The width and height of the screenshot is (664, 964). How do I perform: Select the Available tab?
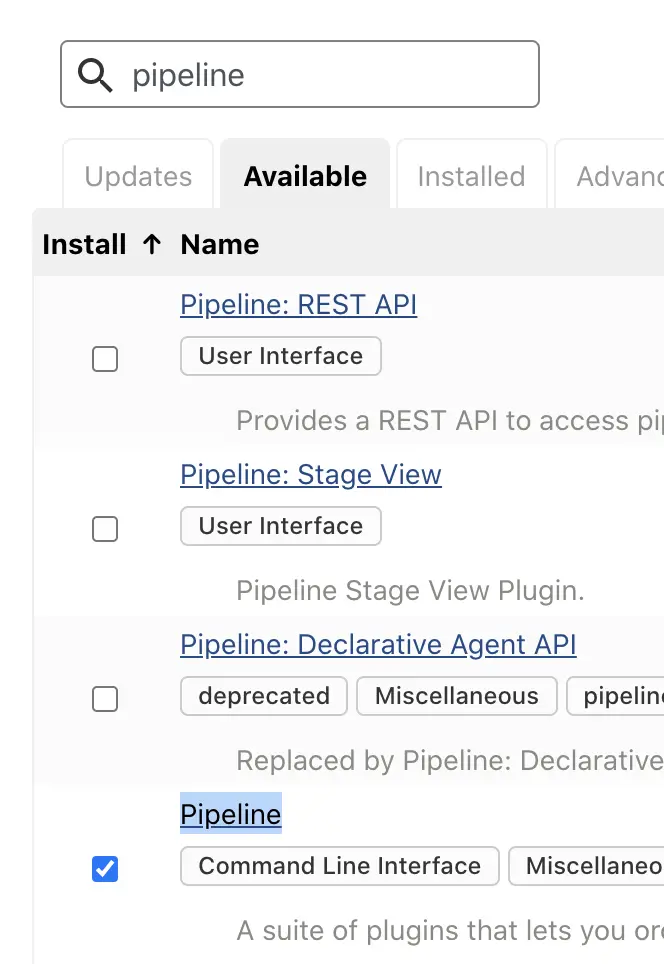point(305,177)
